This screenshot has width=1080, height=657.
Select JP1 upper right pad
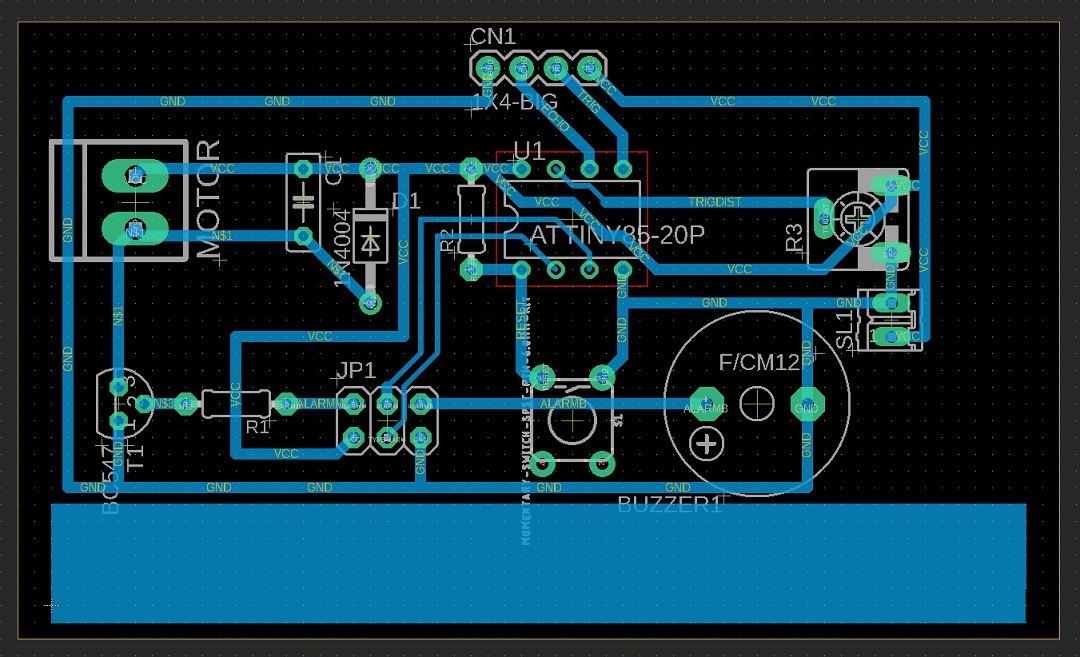point(421,404)
